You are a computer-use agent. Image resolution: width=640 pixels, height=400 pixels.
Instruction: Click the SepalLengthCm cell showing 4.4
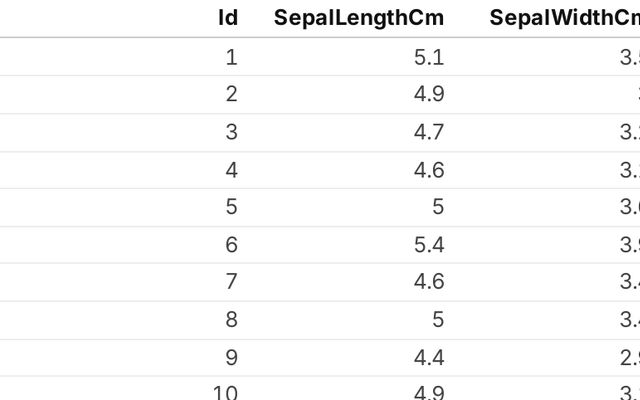(428, 358)
